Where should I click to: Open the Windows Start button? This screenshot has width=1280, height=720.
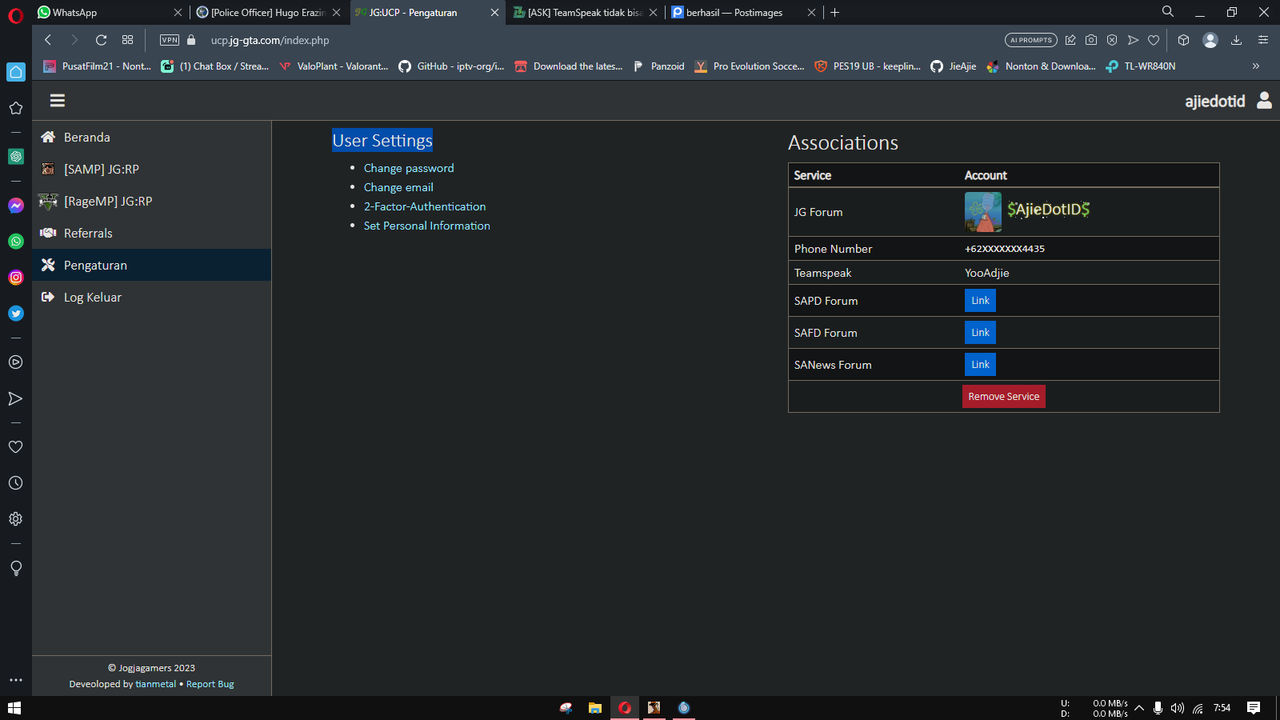pos(15,707)
